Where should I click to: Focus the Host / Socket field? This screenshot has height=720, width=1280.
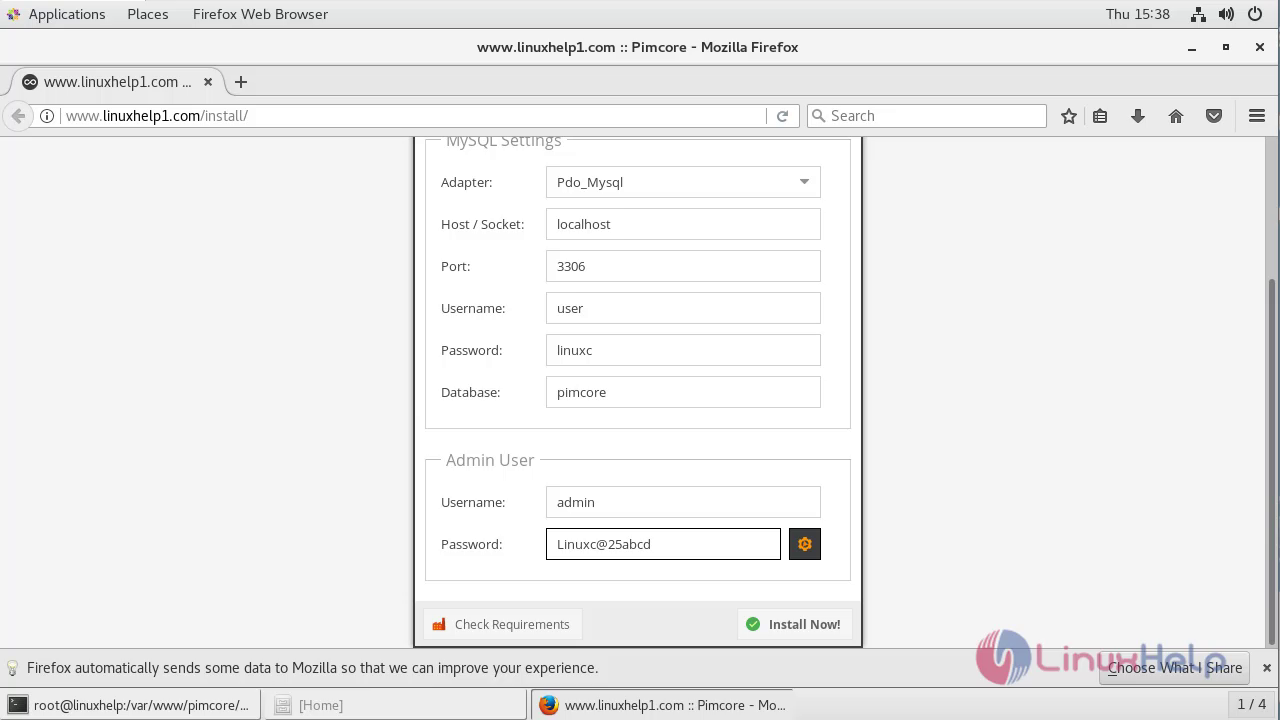683,224
